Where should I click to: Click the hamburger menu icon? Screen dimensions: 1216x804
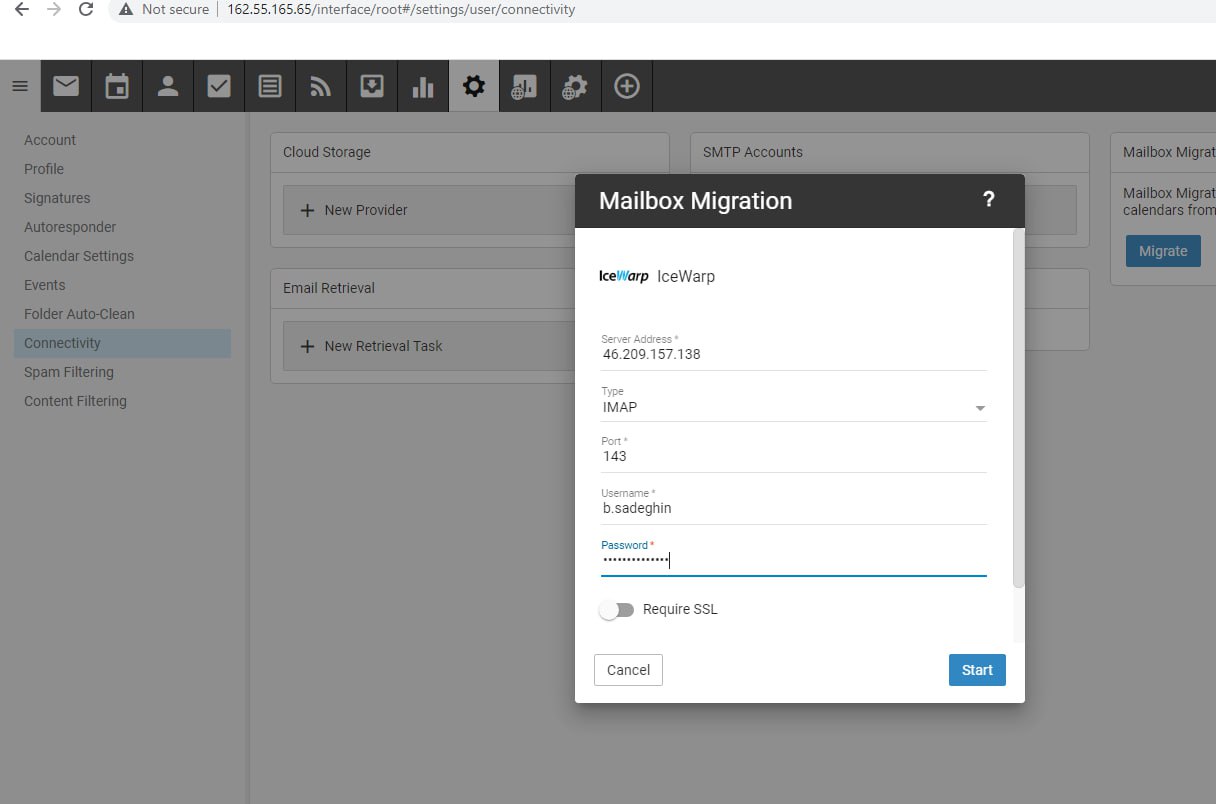click(x=20, y=86)
